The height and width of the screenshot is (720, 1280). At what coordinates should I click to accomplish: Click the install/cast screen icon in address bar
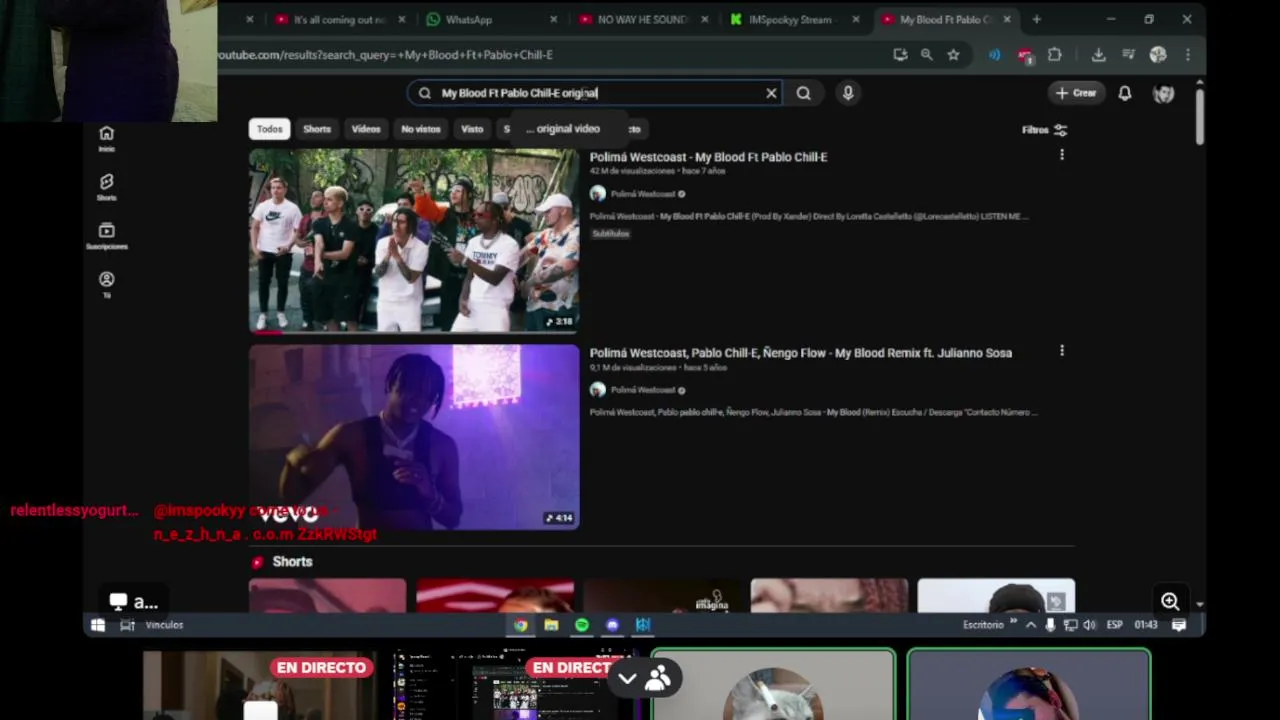pyautogui.click(x=900, y=55)
